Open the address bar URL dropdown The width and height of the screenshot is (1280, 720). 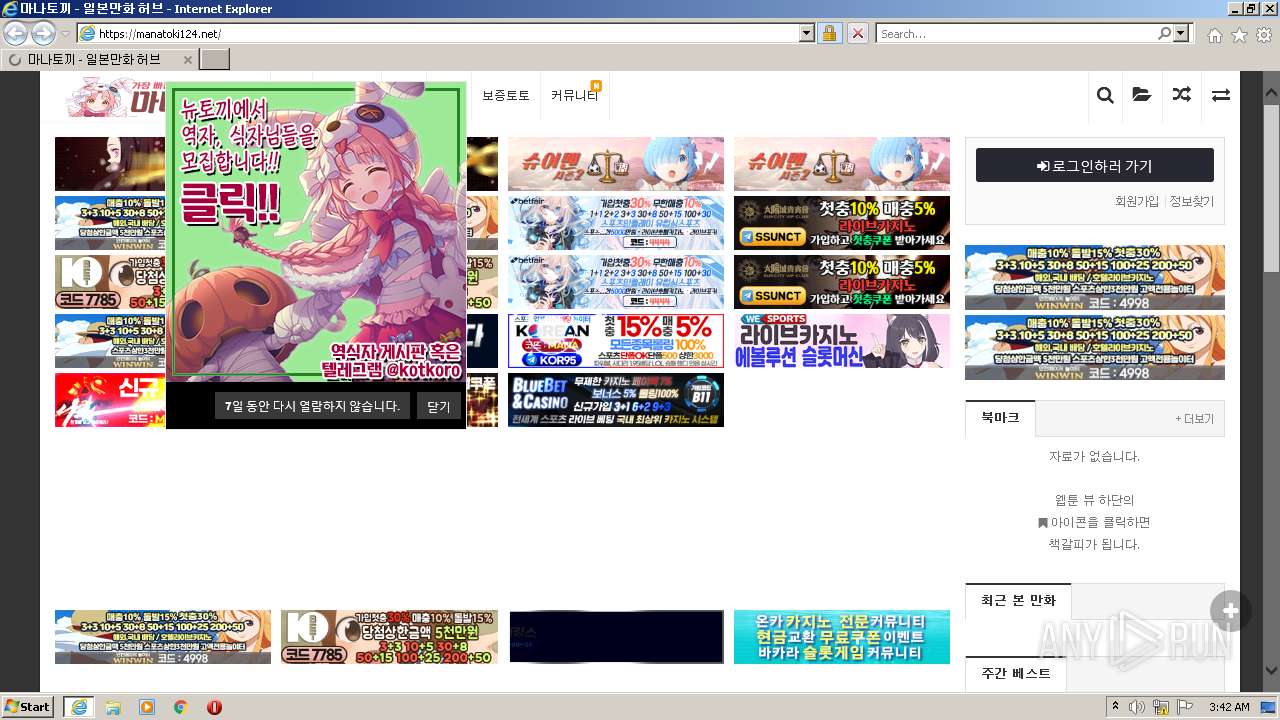pos(807,33)
